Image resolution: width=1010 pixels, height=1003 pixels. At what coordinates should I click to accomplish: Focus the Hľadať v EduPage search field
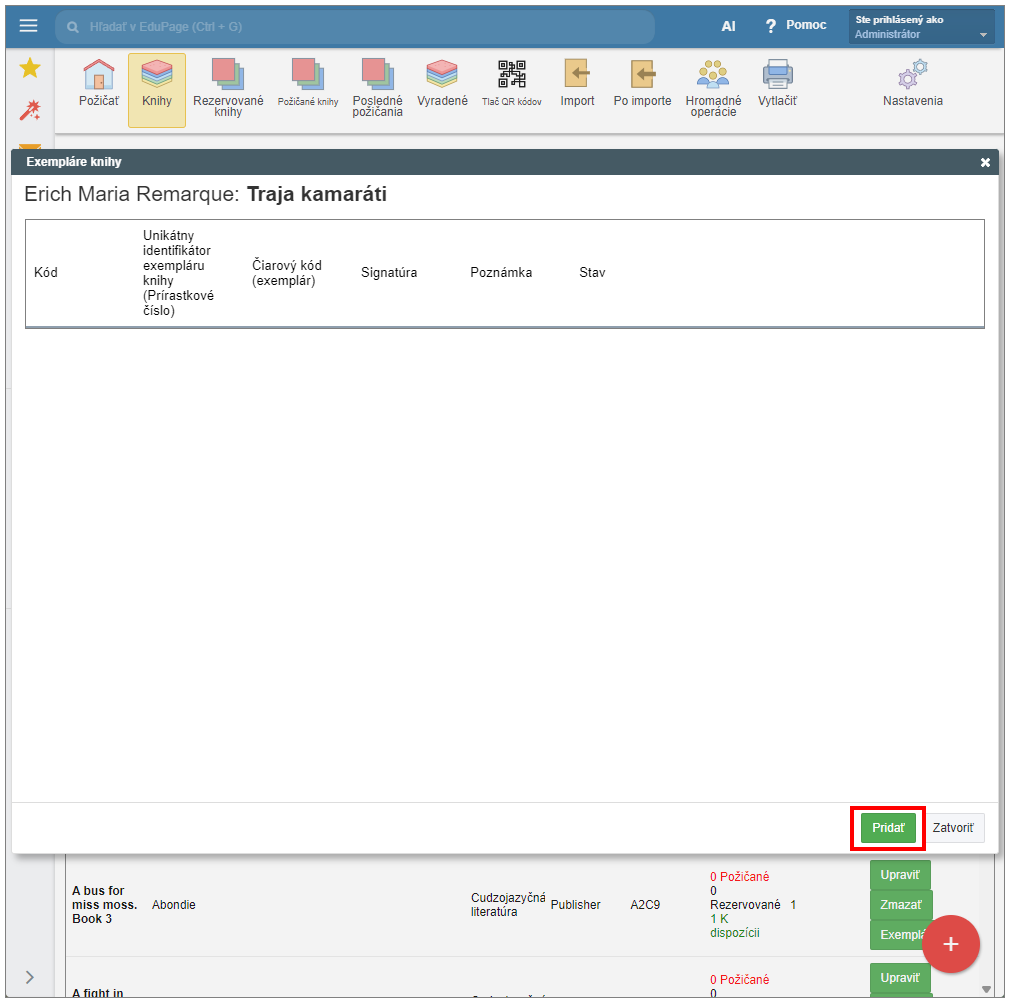[355, 27]
